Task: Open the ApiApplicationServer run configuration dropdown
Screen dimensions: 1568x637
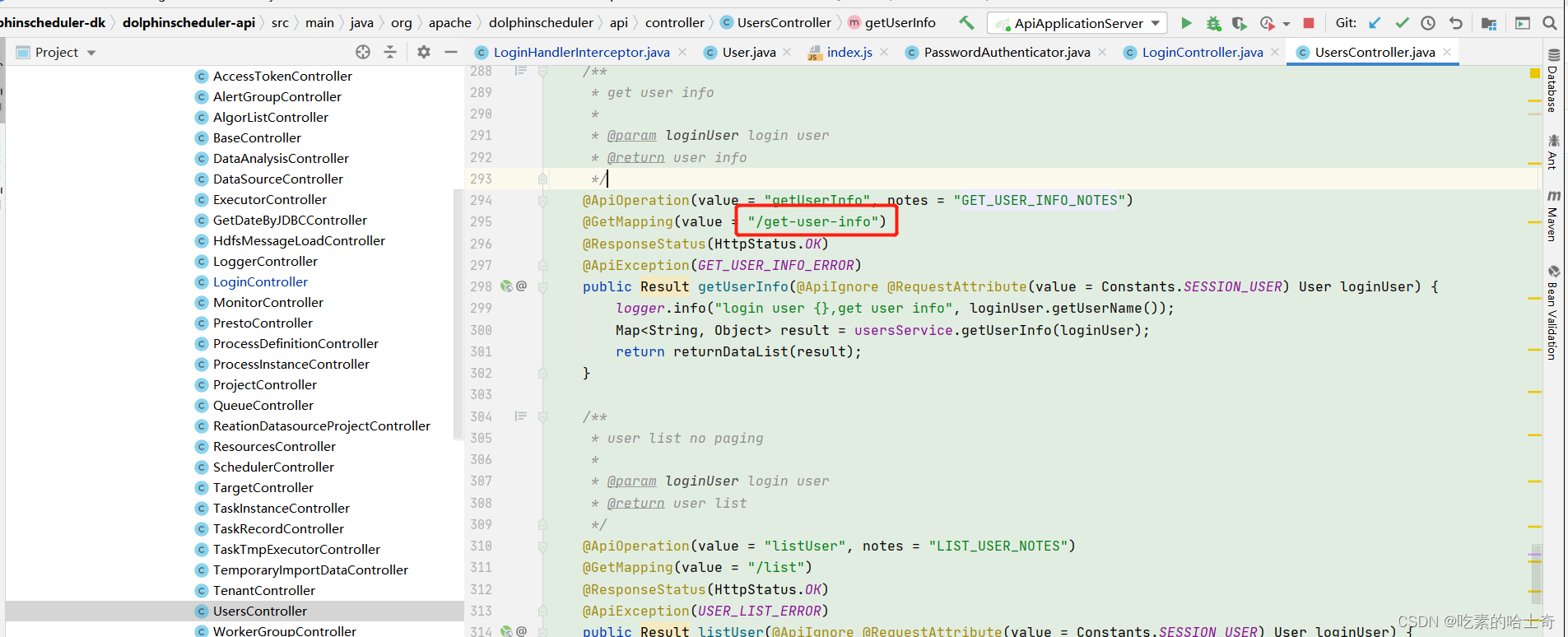Action: (1078, 23)
